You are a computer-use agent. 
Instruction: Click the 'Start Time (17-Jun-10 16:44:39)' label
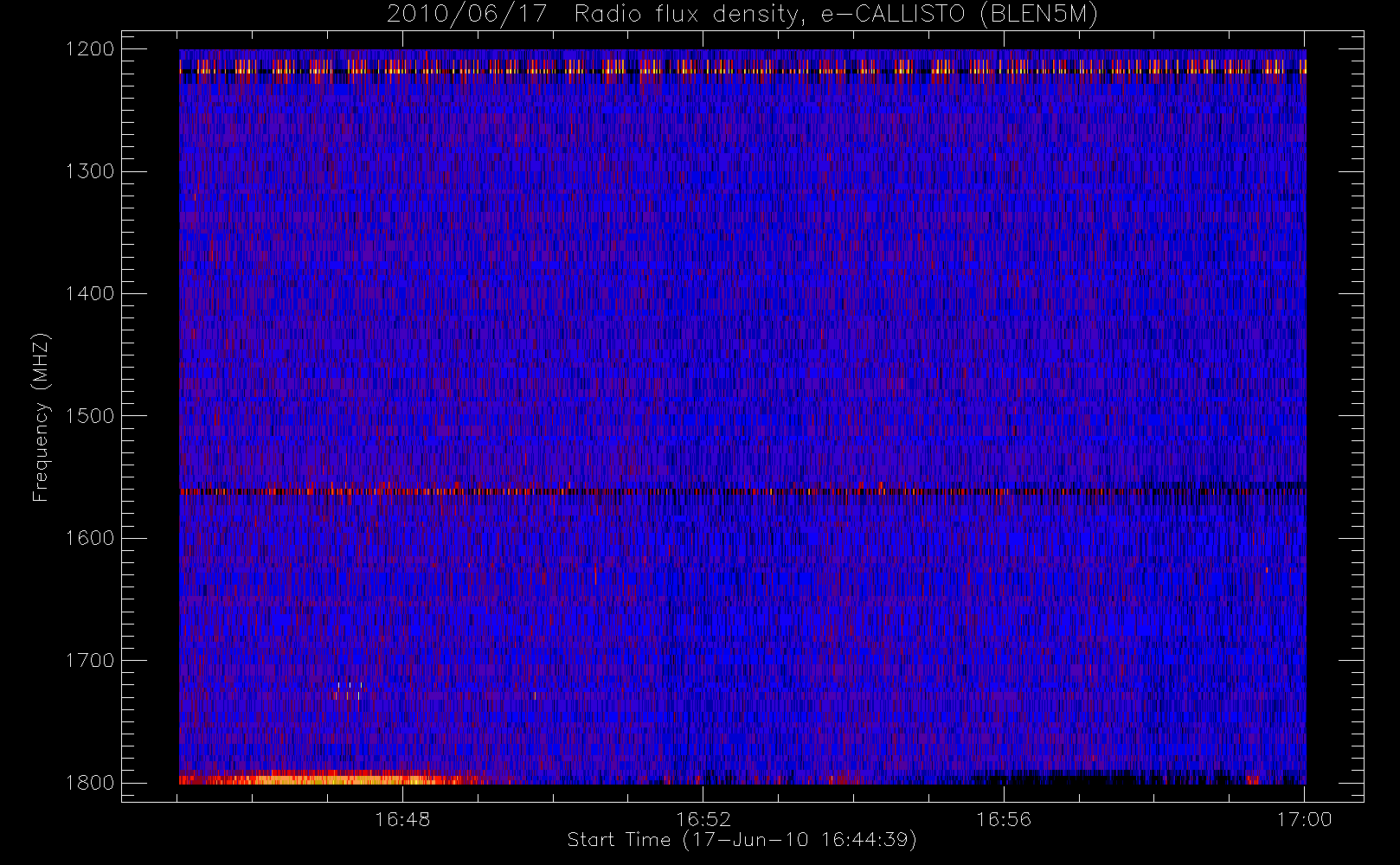(x=742, y=840)
